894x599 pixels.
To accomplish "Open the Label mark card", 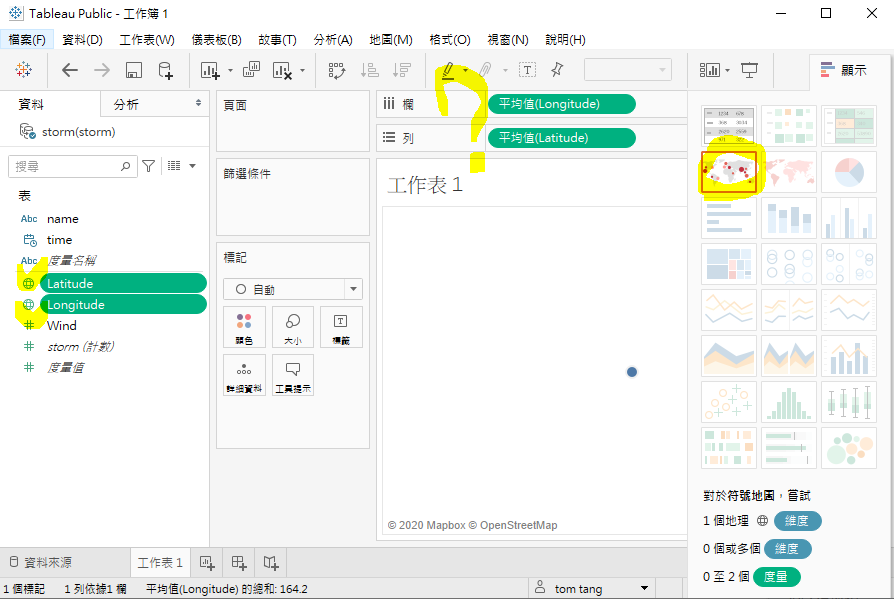I will [x=341, y=327].
